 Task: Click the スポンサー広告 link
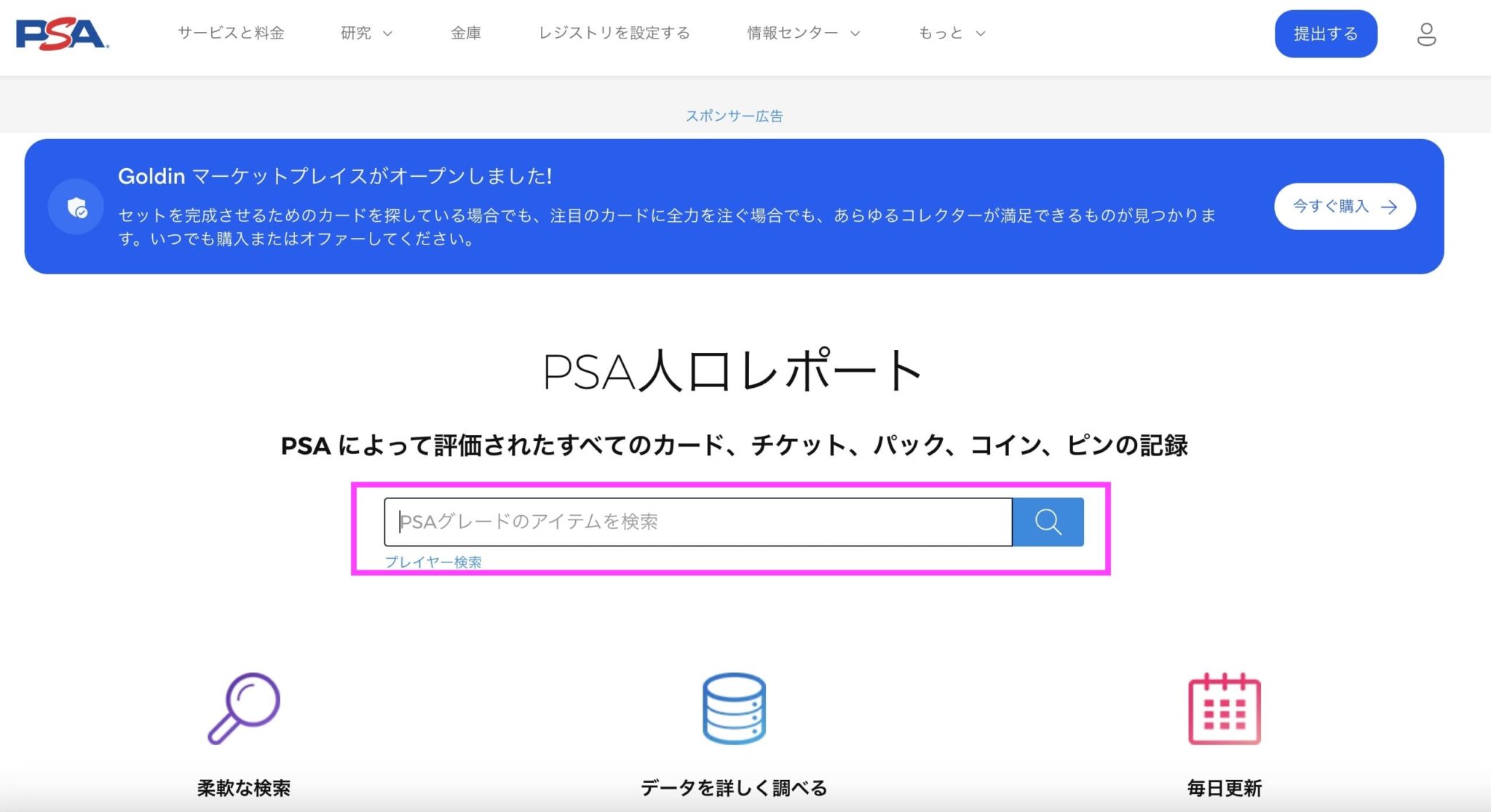pyautogui.click(x=735, y=115)
